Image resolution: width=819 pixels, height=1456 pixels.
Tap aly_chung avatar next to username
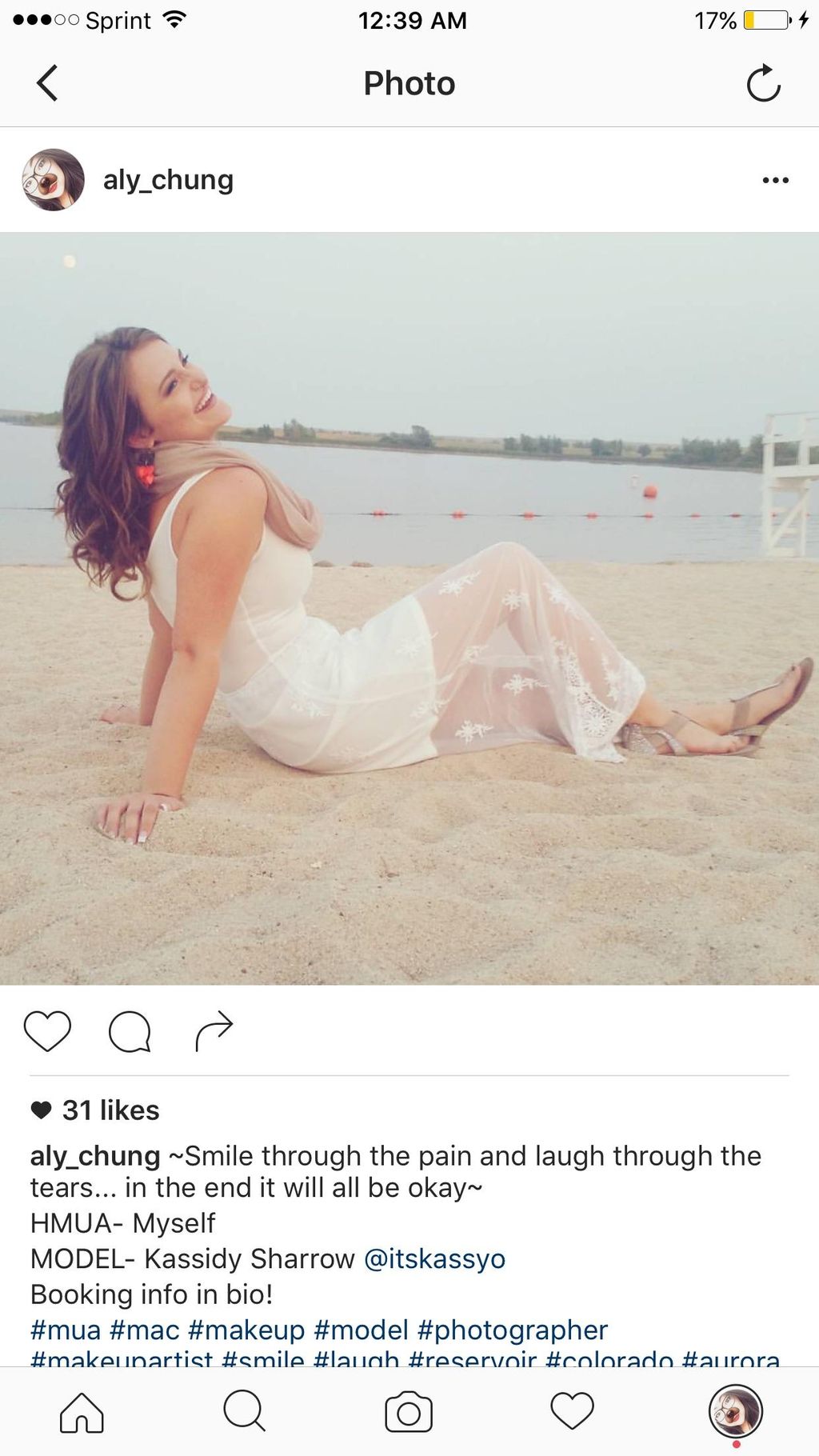coord(53,180)
